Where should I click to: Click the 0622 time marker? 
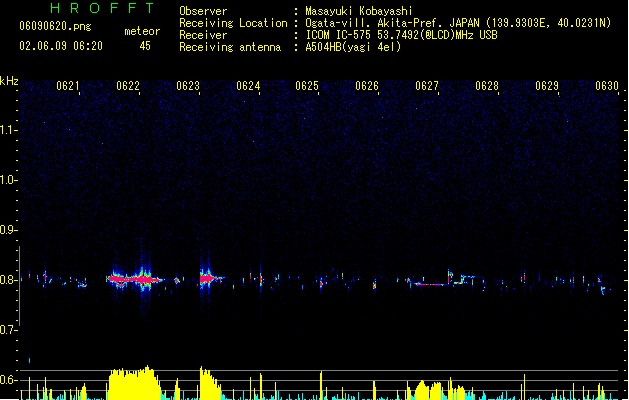(128, 86)
